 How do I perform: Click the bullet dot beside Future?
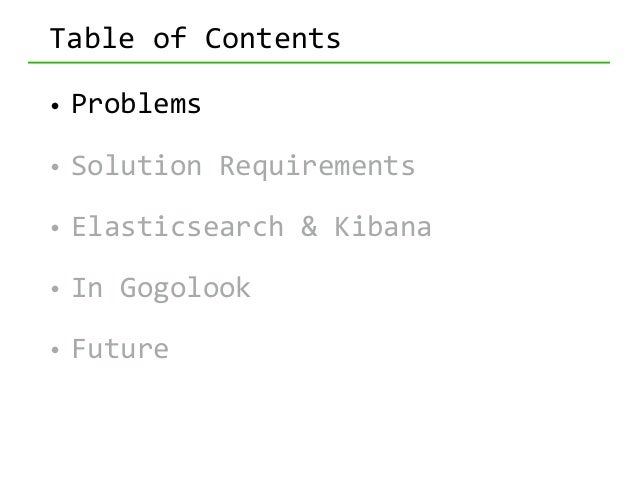(x=55, y=350)
